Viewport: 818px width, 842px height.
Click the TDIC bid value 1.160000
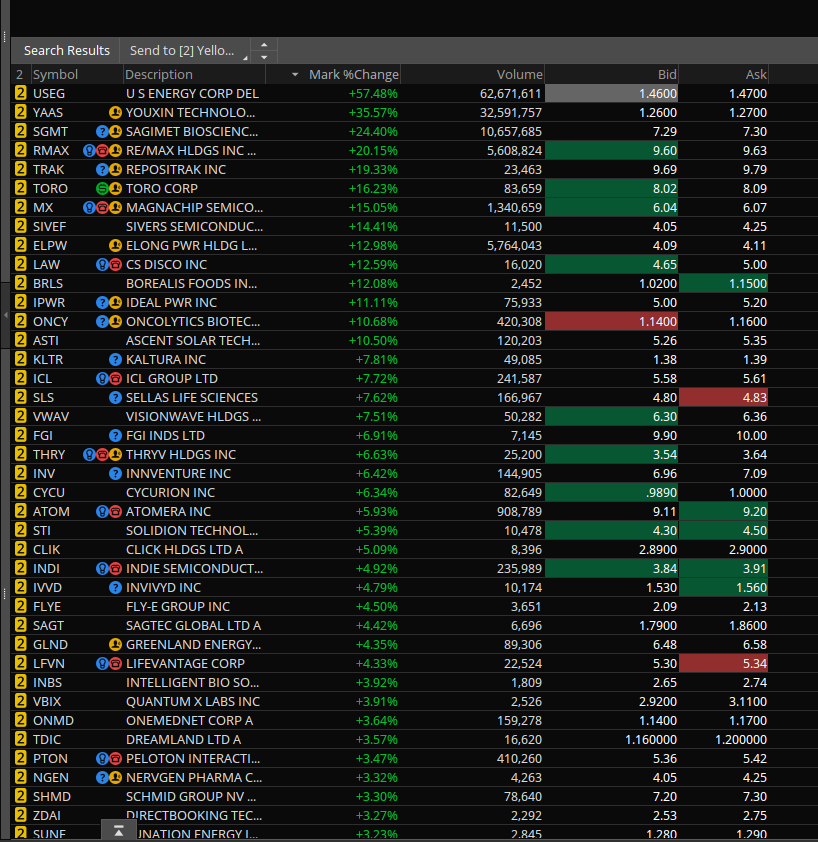pos(650,740)
